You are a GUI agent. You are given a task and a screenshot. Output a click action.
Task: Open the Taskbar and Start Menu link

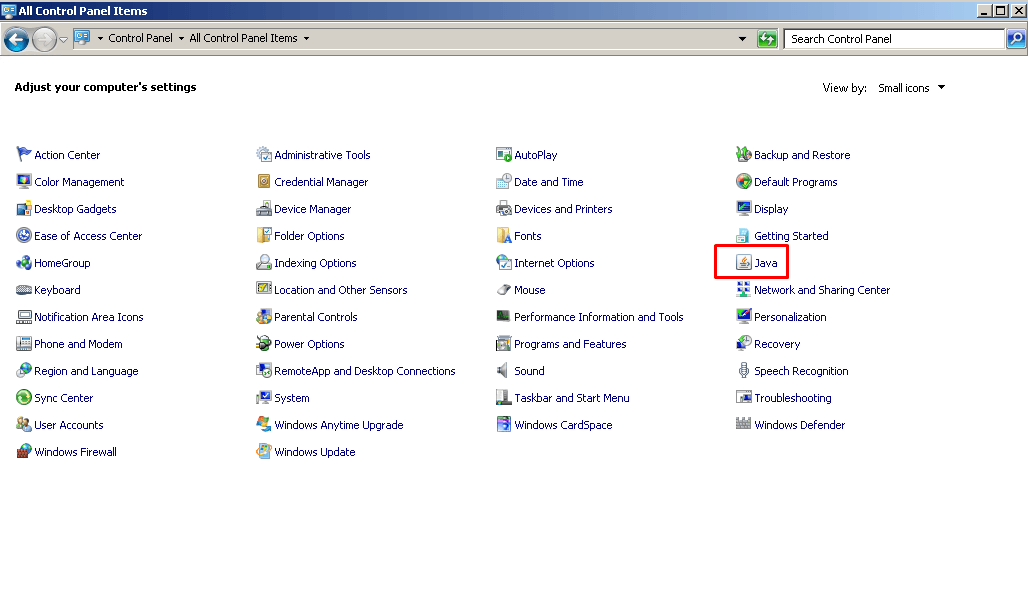coord(572,397)
